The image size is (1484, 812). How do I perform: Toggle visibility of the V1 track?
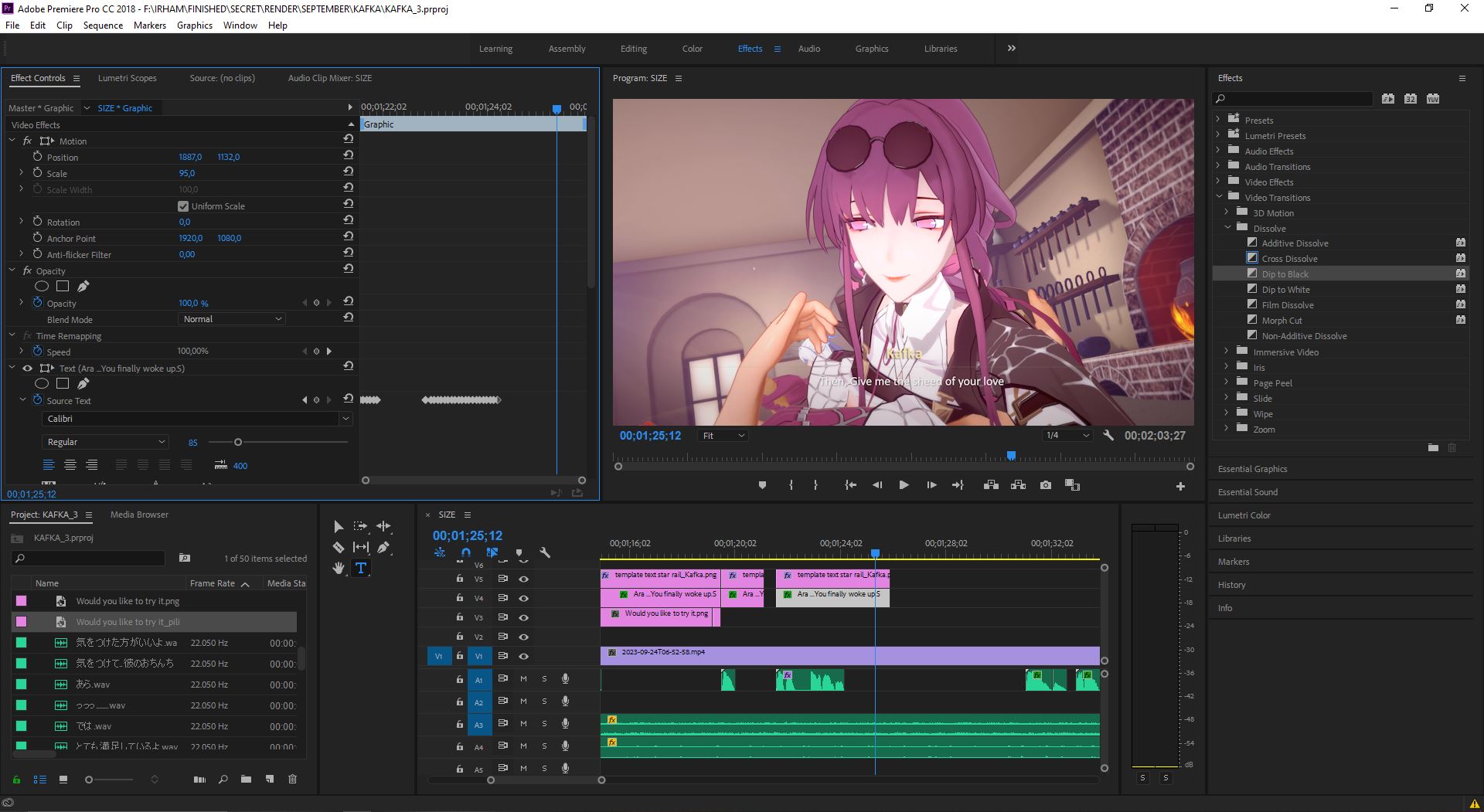pos(523,656)
